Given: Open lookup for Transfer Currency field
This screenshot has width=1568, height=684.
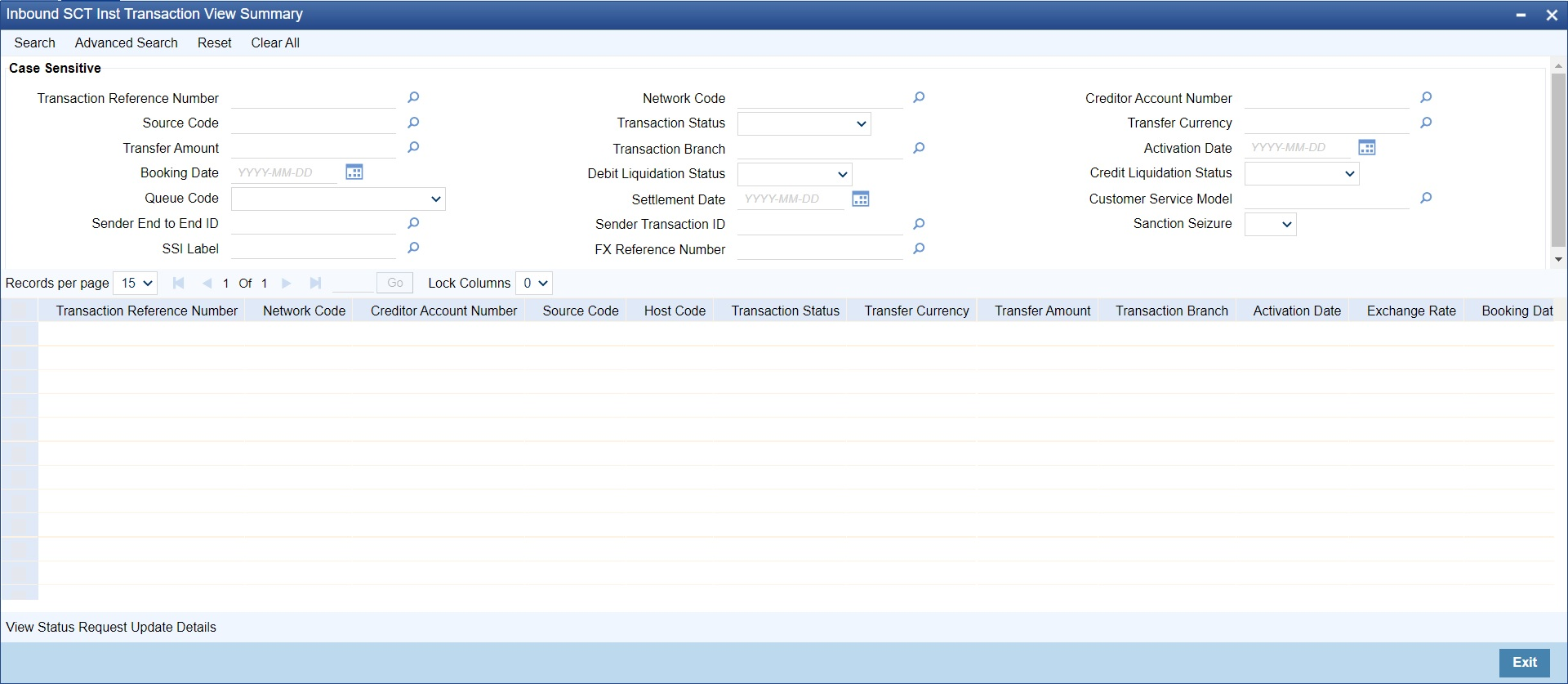Looking at the screenshot, I should pyautogui.click(x=1426, y=123).
